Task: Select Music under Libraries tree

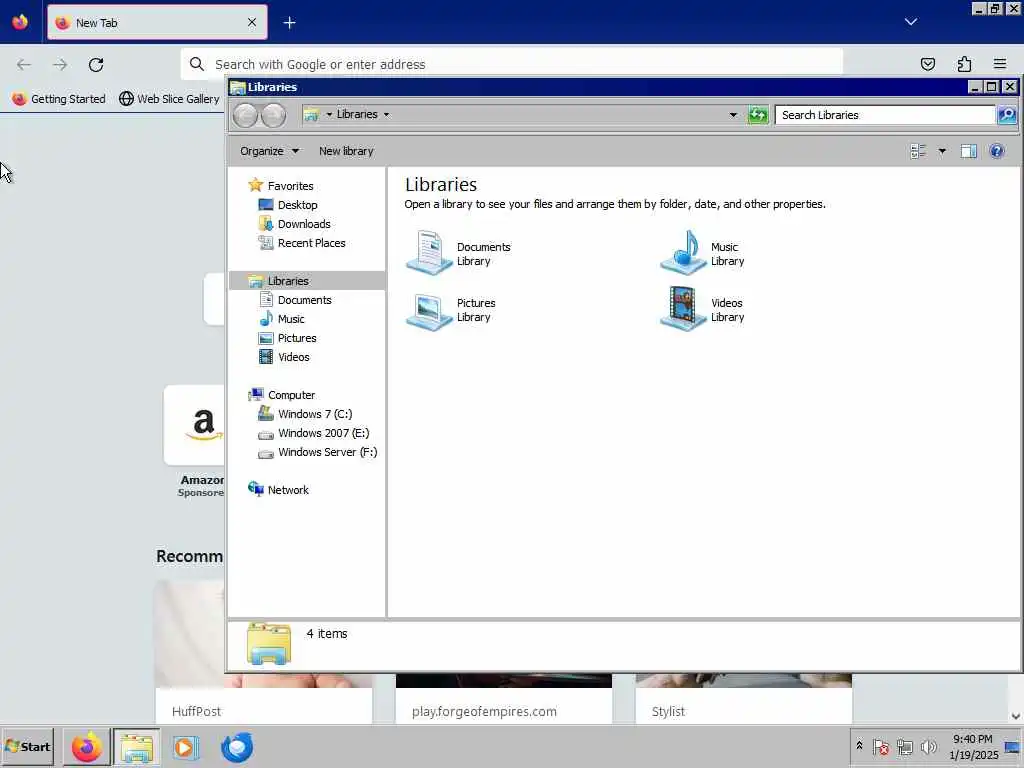Action: pyautogui.click(x=291, y=319)
